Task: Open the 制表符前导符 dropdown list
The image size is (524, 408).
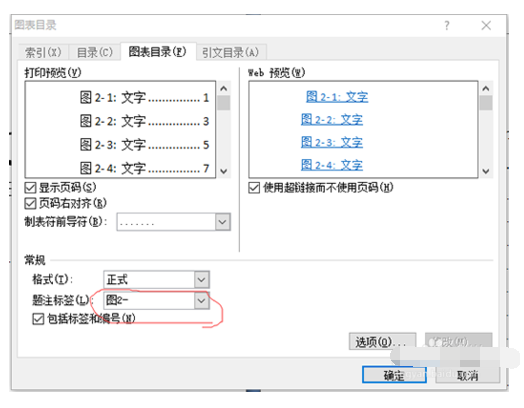Action: click(x=223, y=222)
